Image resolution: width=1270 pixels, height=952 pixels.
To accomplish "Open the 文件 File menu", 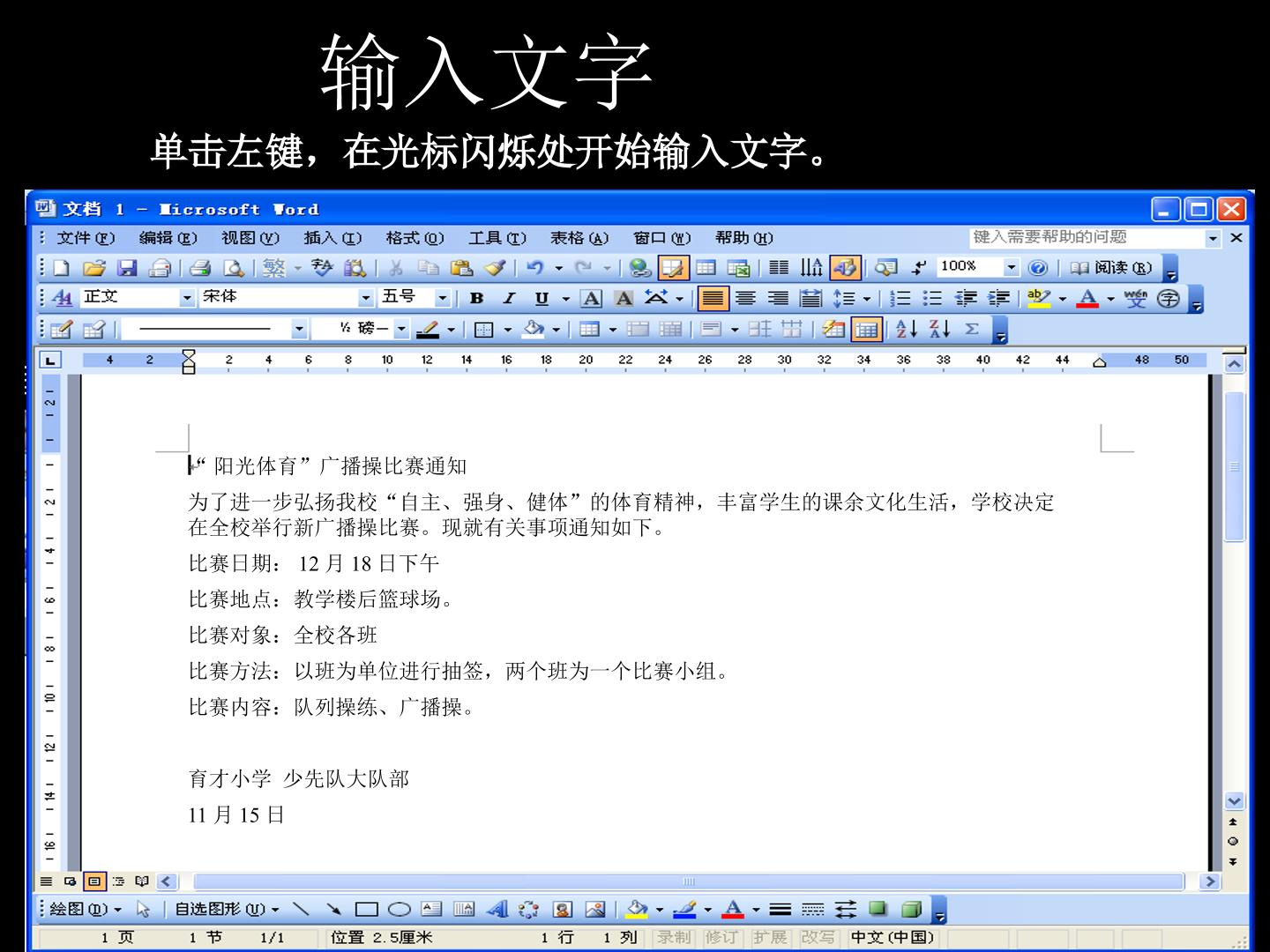I will [x=86, y=238].
